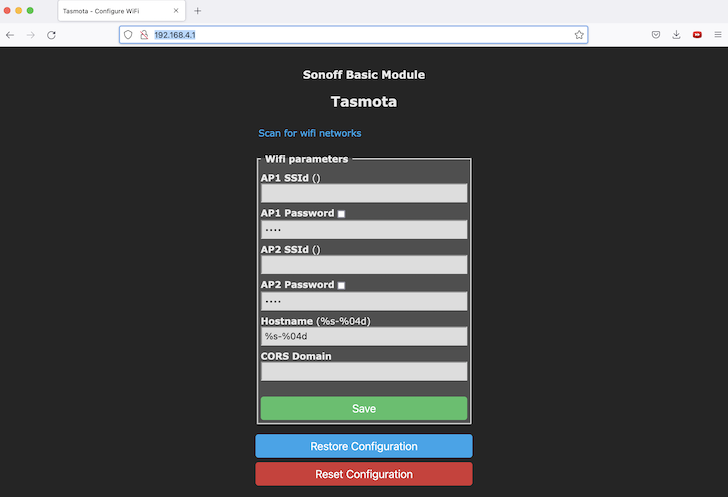Open the downloads panel

coord(676,35)
